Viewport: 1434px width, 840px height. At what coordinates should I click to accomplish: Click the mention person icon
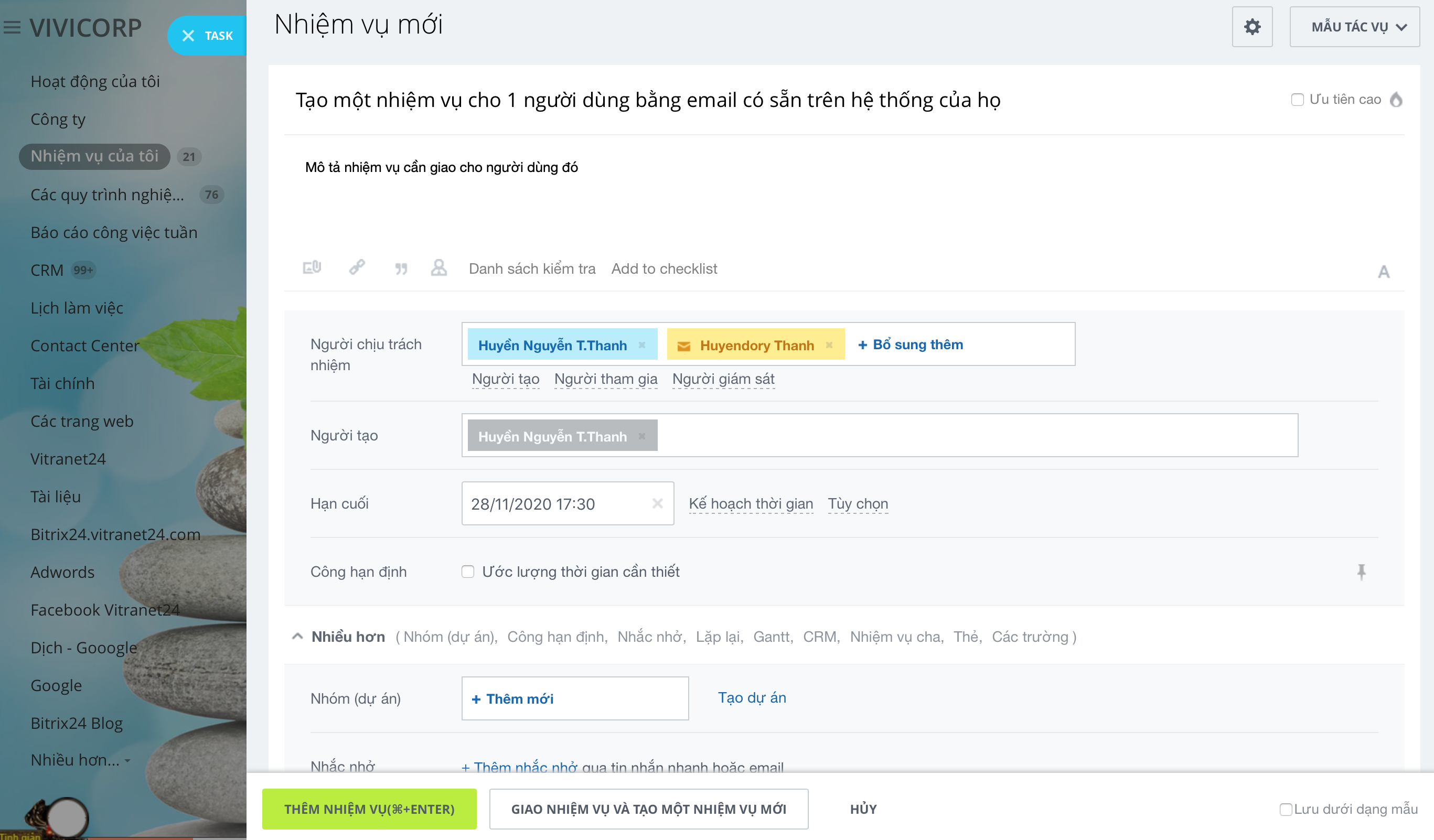tap(438, 268)
